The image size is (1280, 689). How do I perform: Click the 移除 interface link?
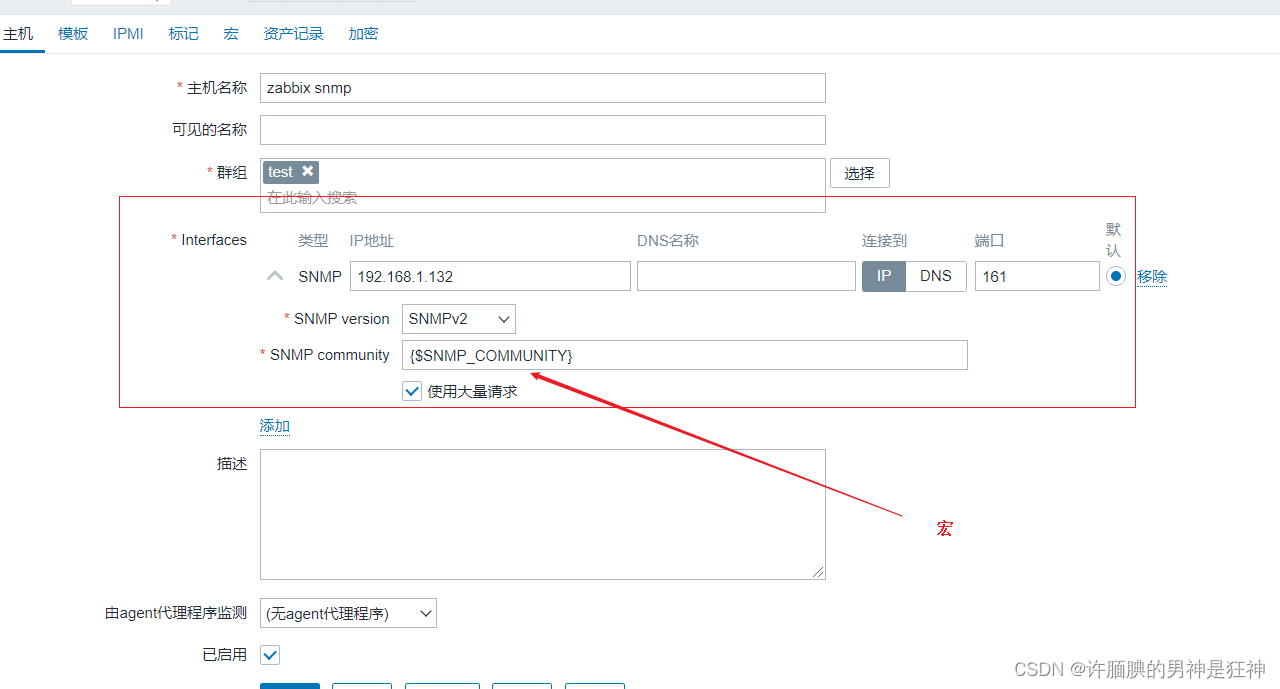1152,277
